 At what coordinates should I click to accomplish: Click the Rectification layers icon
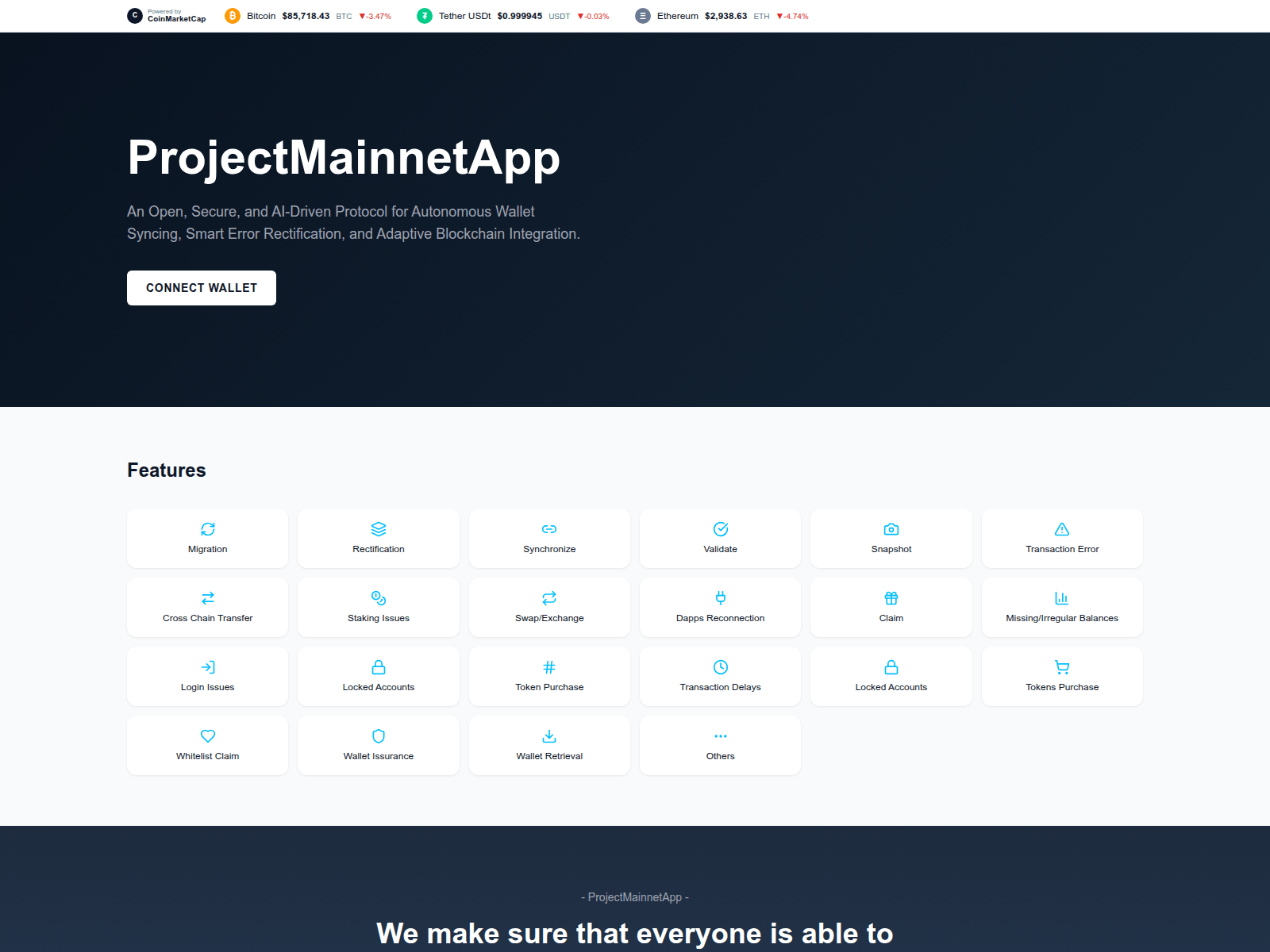(x=379, y=529)
